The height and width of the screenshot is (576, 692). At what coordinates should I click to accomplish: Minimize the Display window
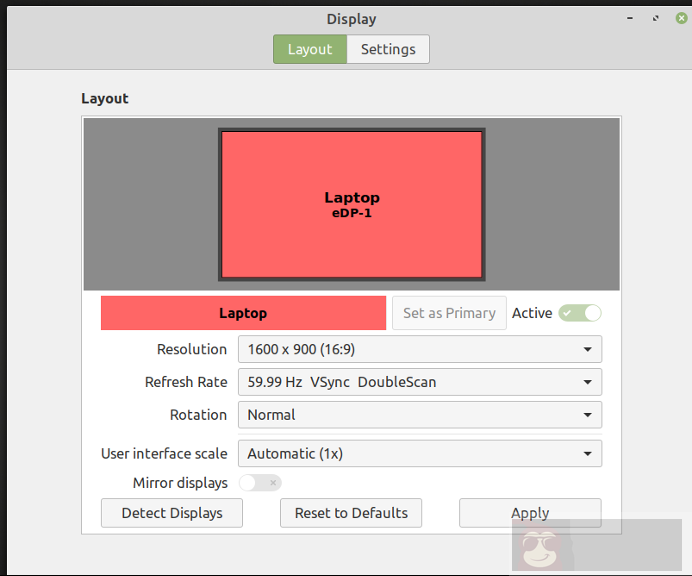(628, 18)
